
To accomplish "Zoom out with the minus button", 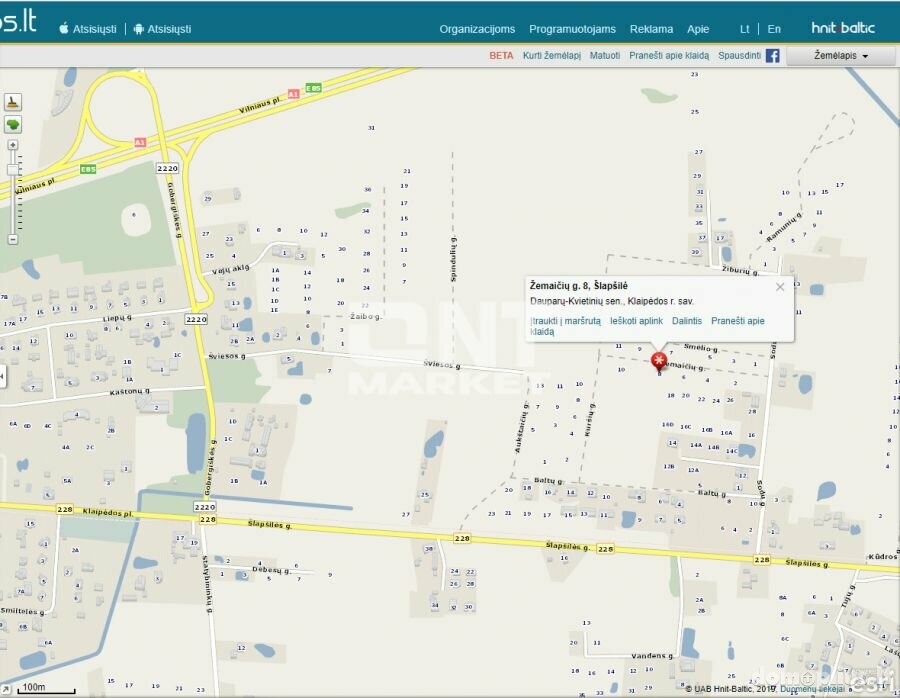I will [13, 239].
